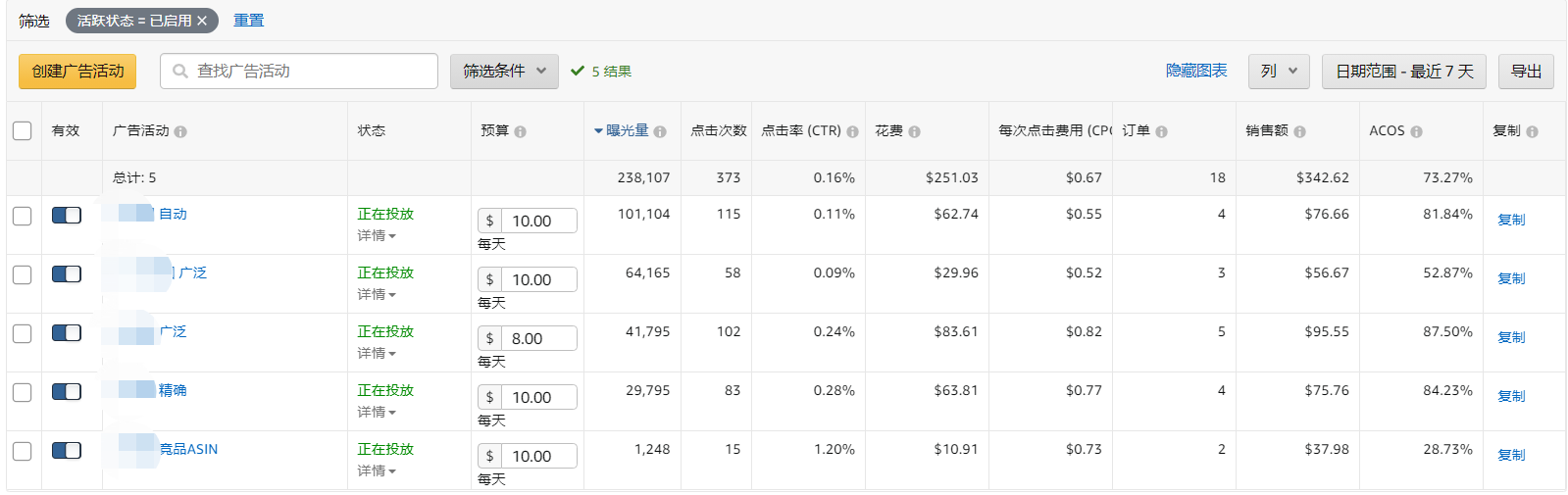Expand 详情 for the 精确 campaign
The width and height of the screenshot is (1568, 495).
pyautogui.click(x=377, y=413)
